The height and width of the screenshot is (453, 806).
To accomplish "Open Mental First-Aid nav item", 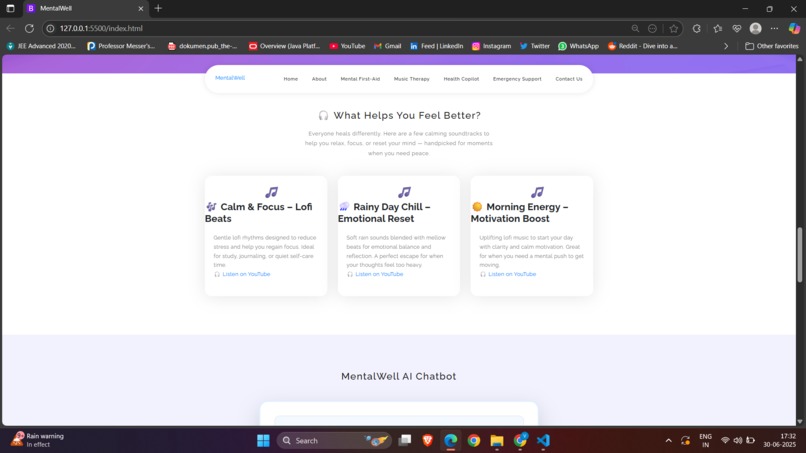I will [x=360, y=79].
